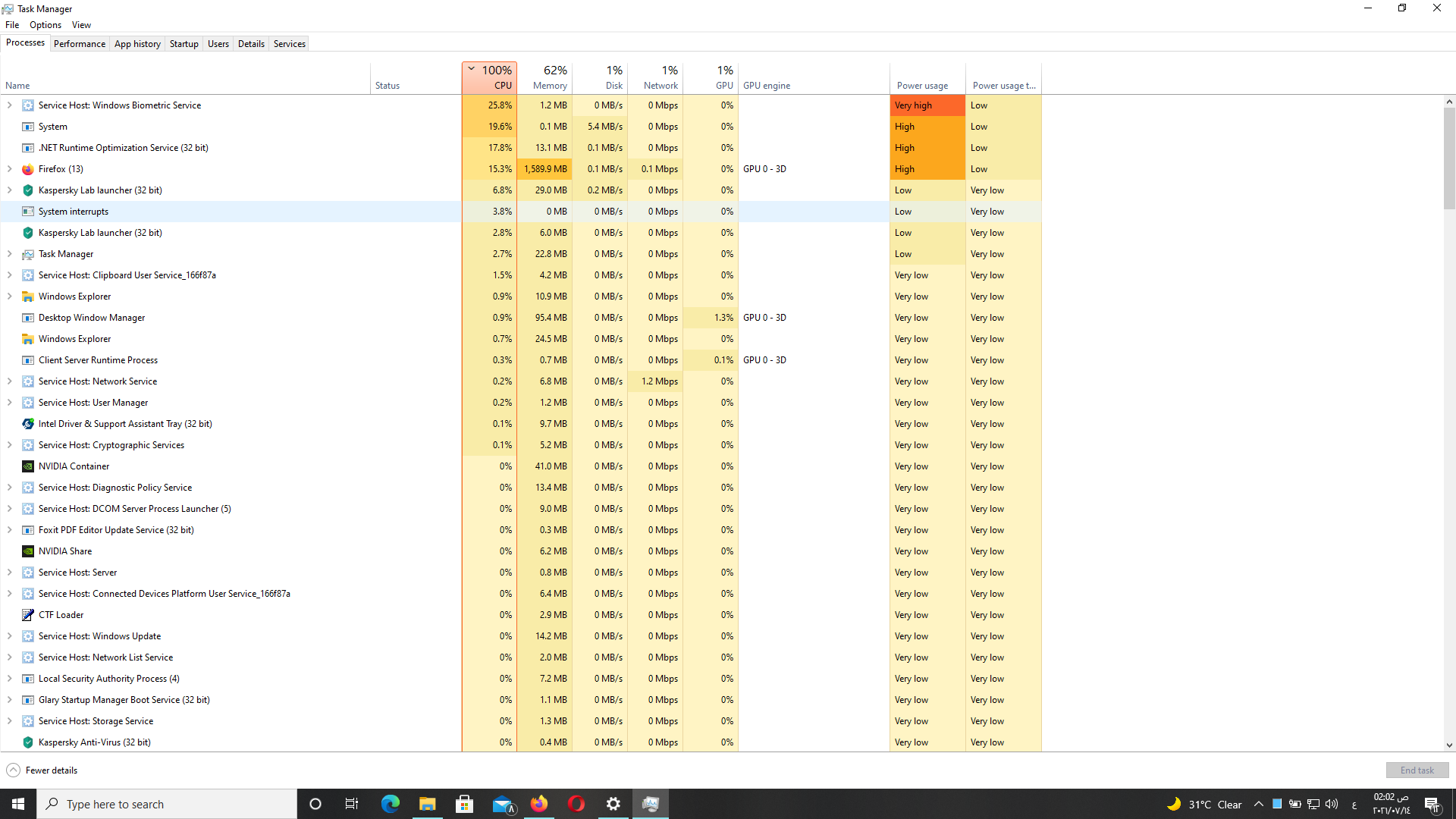
Task: Click Firefox memory value 1,589.9 MB
Action: pos(545,169)
